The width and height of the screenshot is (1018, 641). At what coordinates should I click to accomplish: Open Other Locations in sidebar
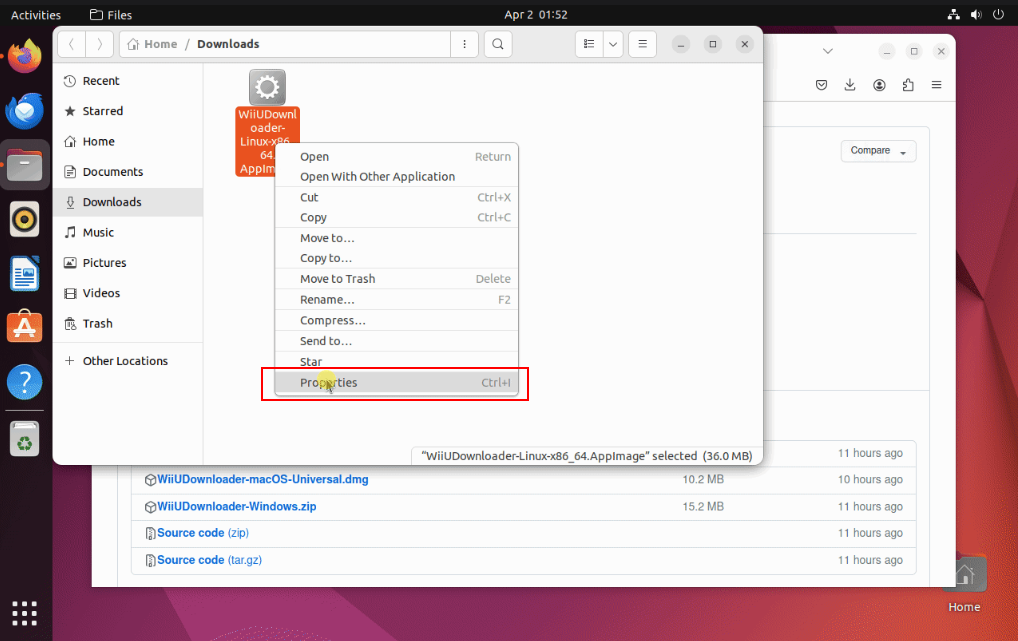(x=125, y=361)
